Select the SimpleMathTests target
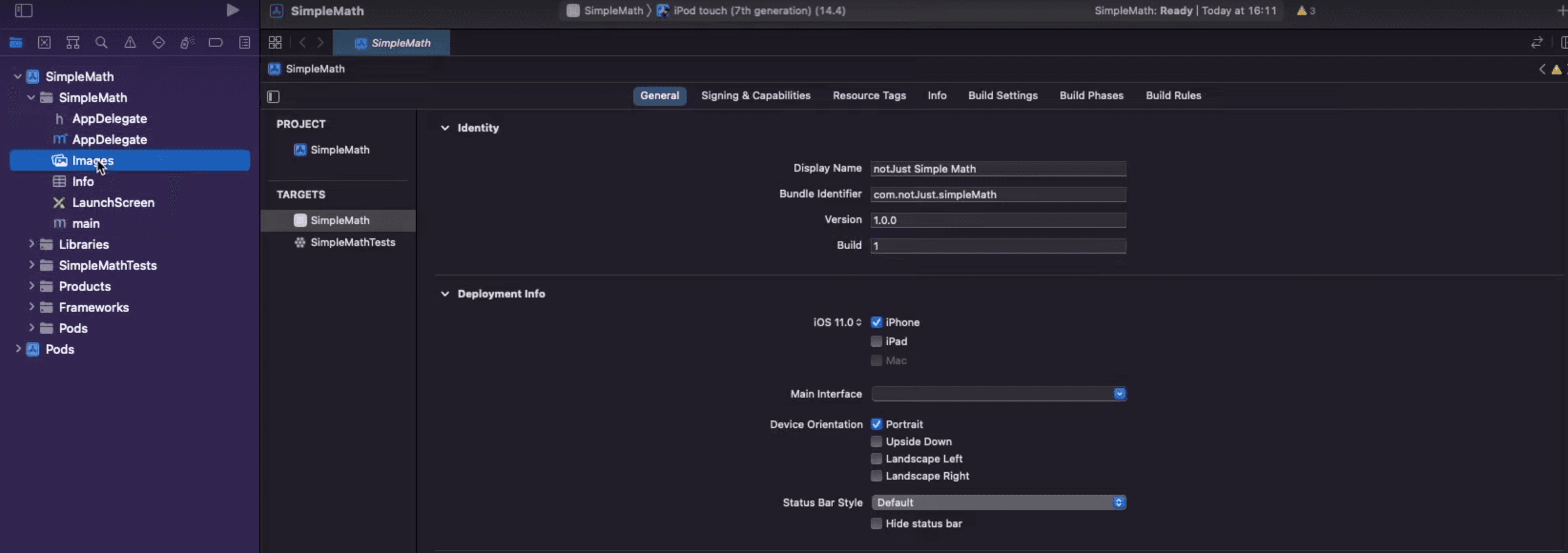Viewport: 1568px width, 553px height. pos(352,242)
